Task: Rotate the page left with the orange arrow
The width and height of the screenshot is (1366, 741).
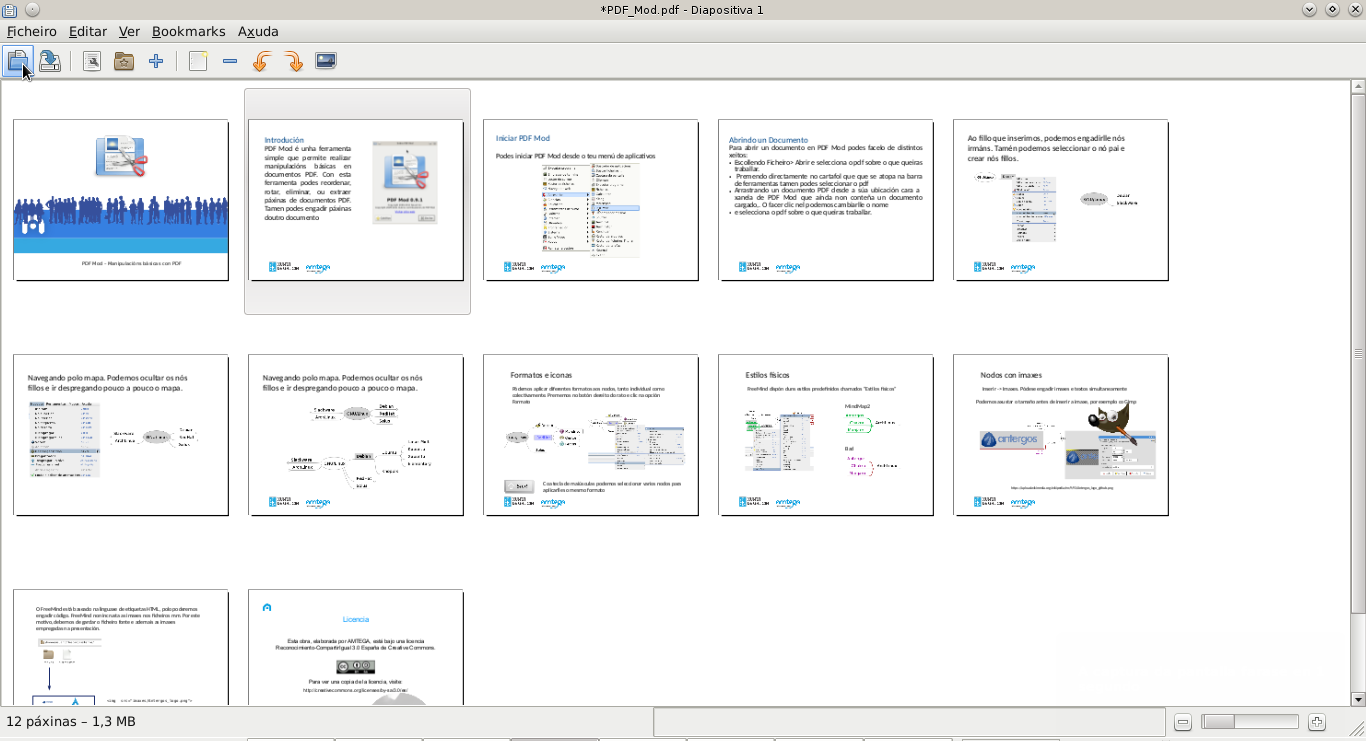Action: coord(261,62)
